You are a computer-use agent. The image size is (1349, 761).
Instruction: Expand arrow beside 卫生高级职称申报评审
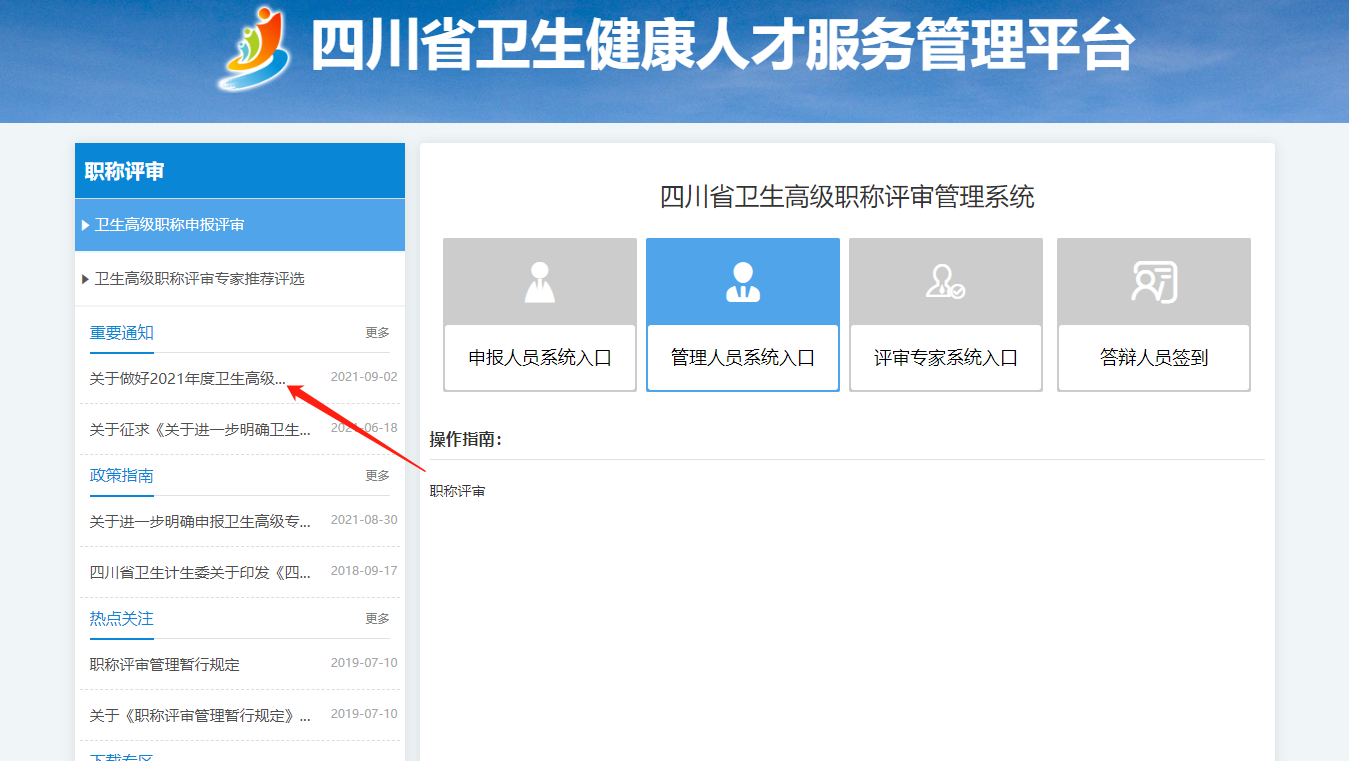pos(85,225)
